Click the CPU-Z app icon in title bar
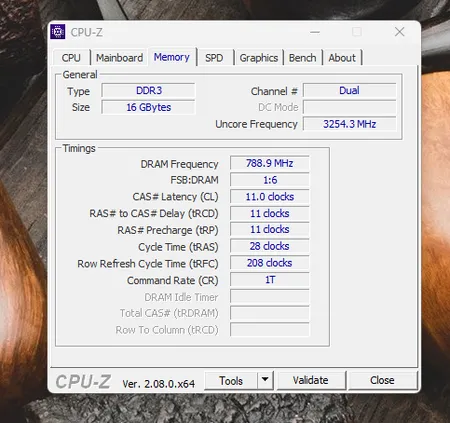Screen dimensions: 450x423 click(x=58, y=32)
